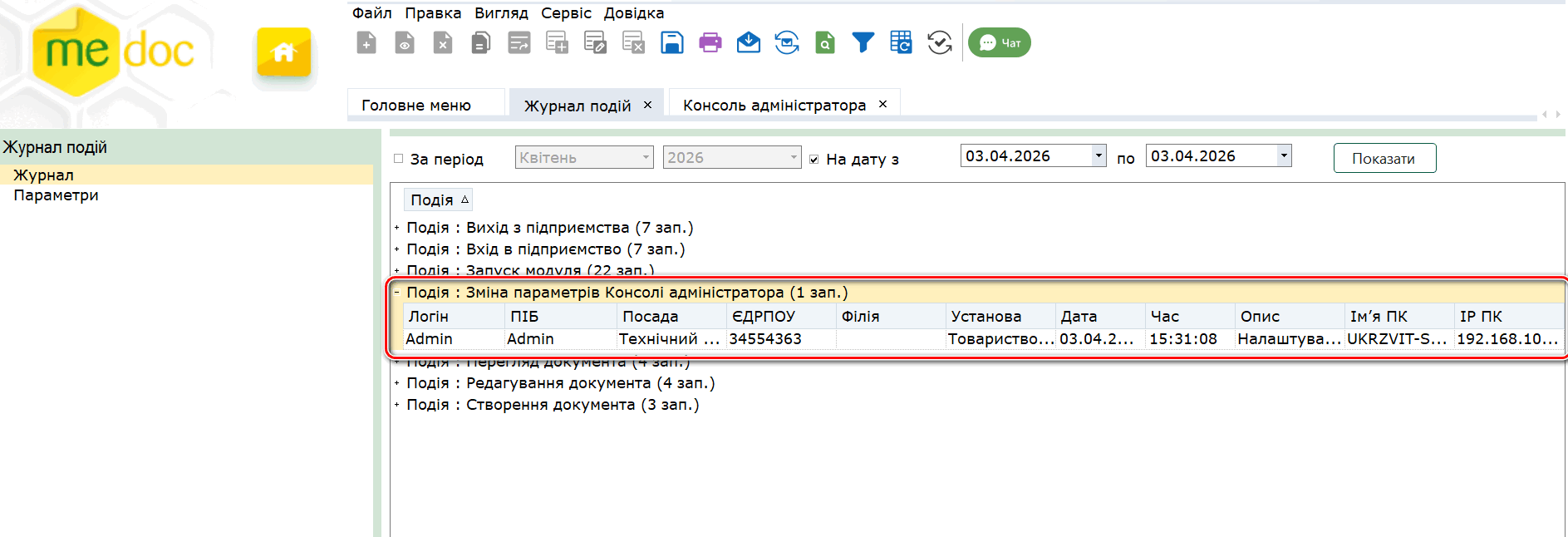This screenshot has height=537, width=1568.
Task: Click the purple printer icon
Action: [x=710, y=42]
